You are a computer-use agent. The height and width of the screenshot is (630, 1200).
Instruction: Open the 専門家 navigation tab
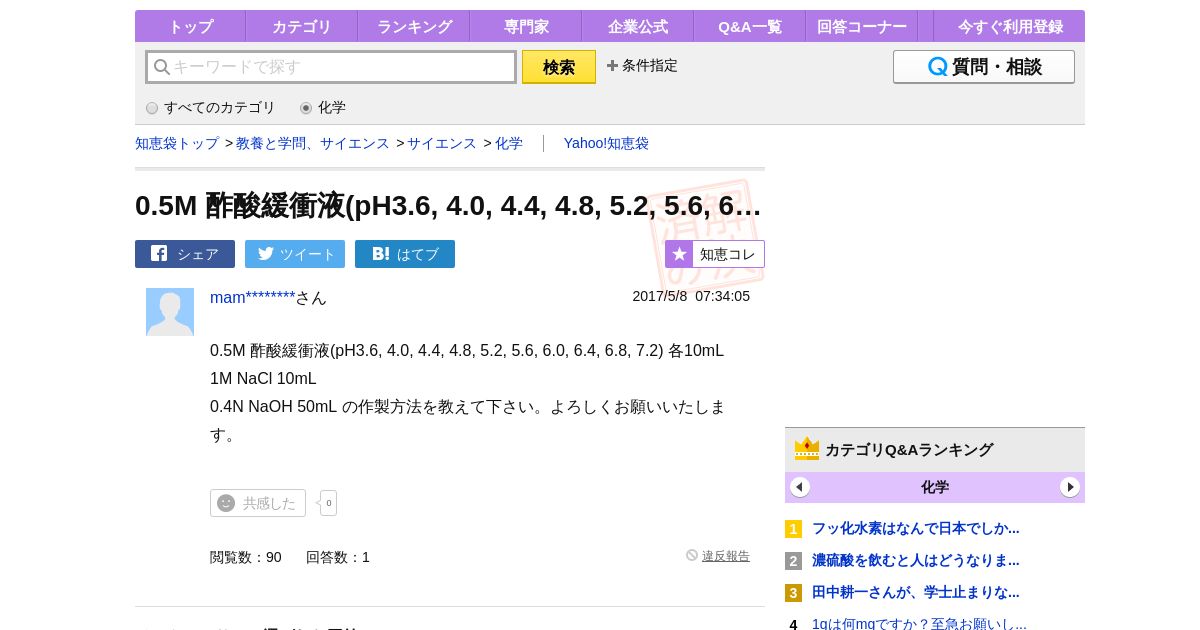point(526,26)
